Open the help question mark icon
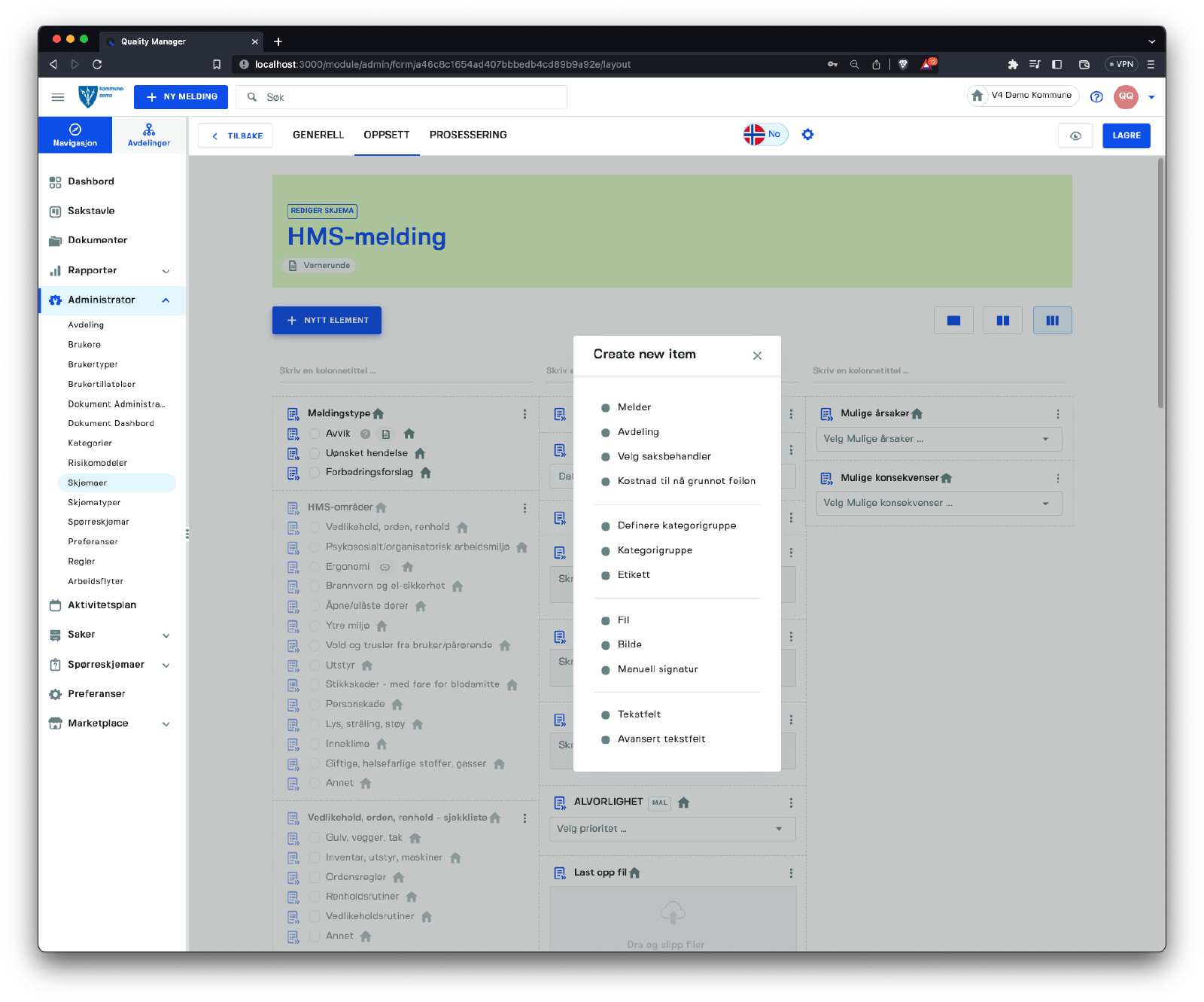Screen dimensions: 1204x1002 click(x=1096, y=96)
